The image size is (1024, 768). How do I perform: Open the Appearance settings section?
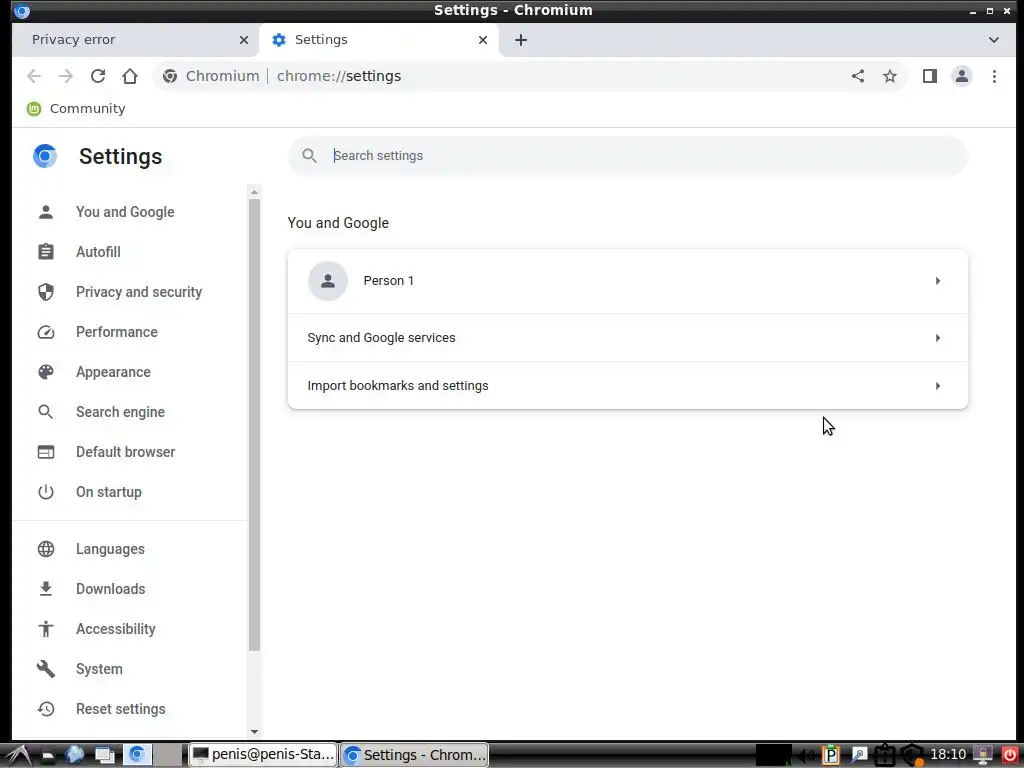(x=113, y=372)
